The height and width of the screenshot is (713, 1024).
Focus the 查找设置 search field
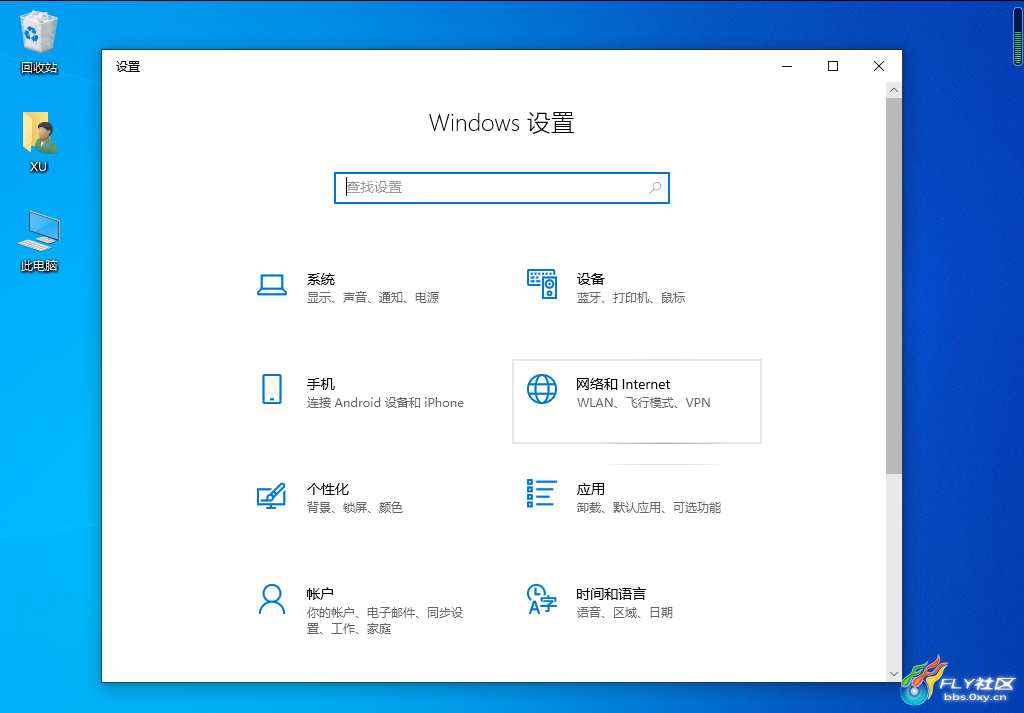(502, 188)
